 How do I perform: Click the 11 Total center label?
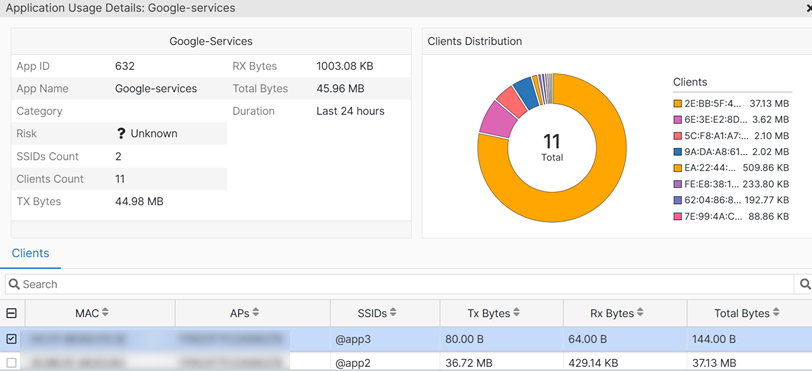tap(552, 148)
